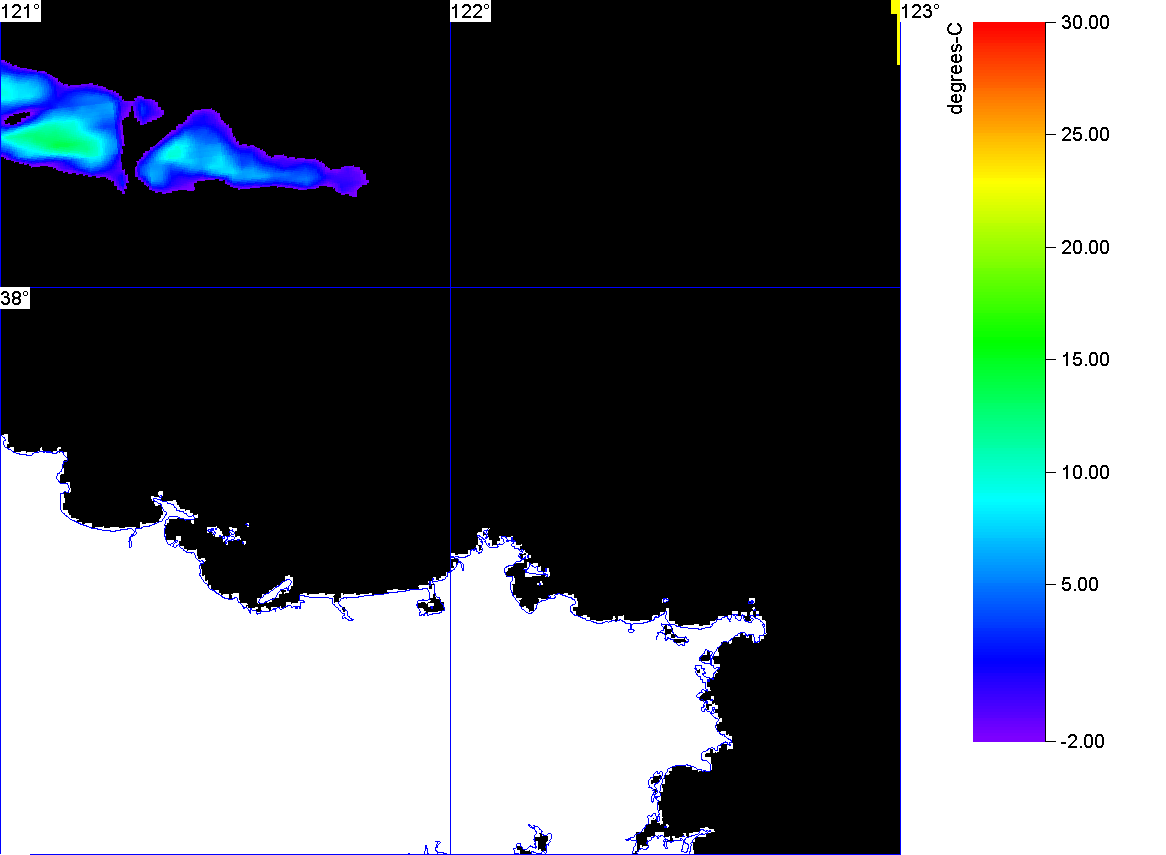Click the 121° longitude label
Screen dimensions: 1166x855
pos(20,11)
